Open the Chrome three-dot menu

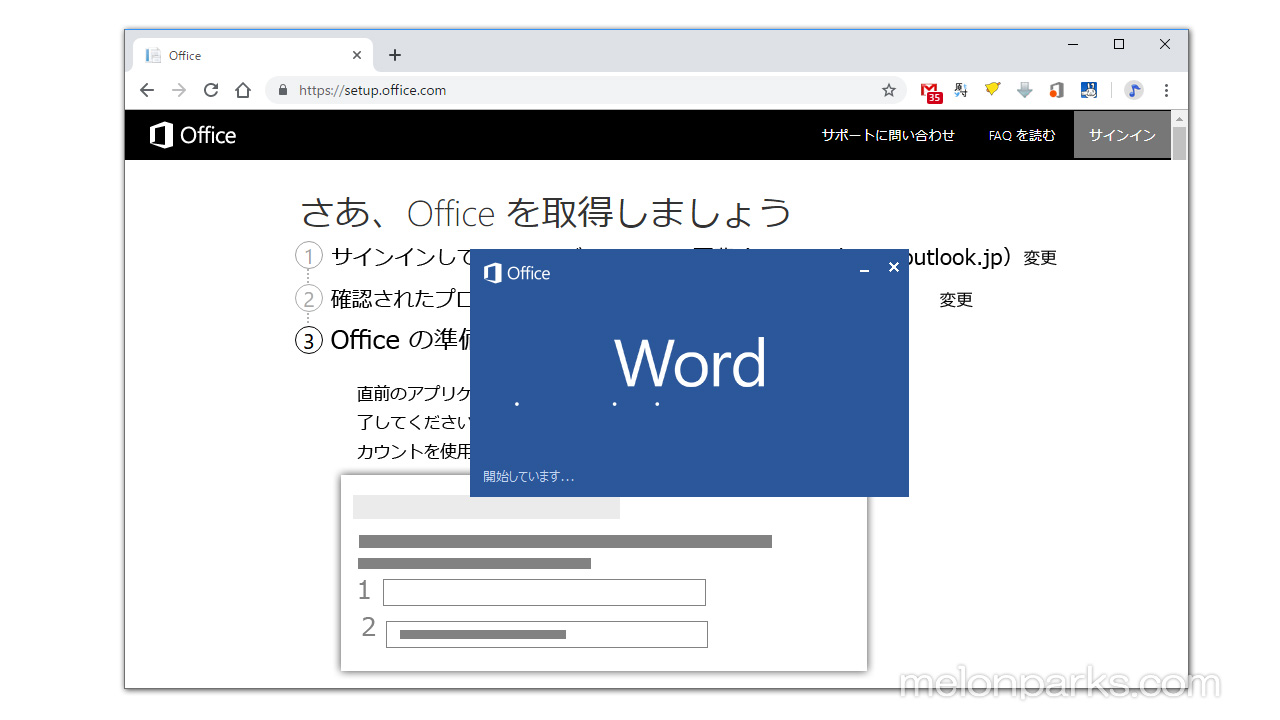1166,90
